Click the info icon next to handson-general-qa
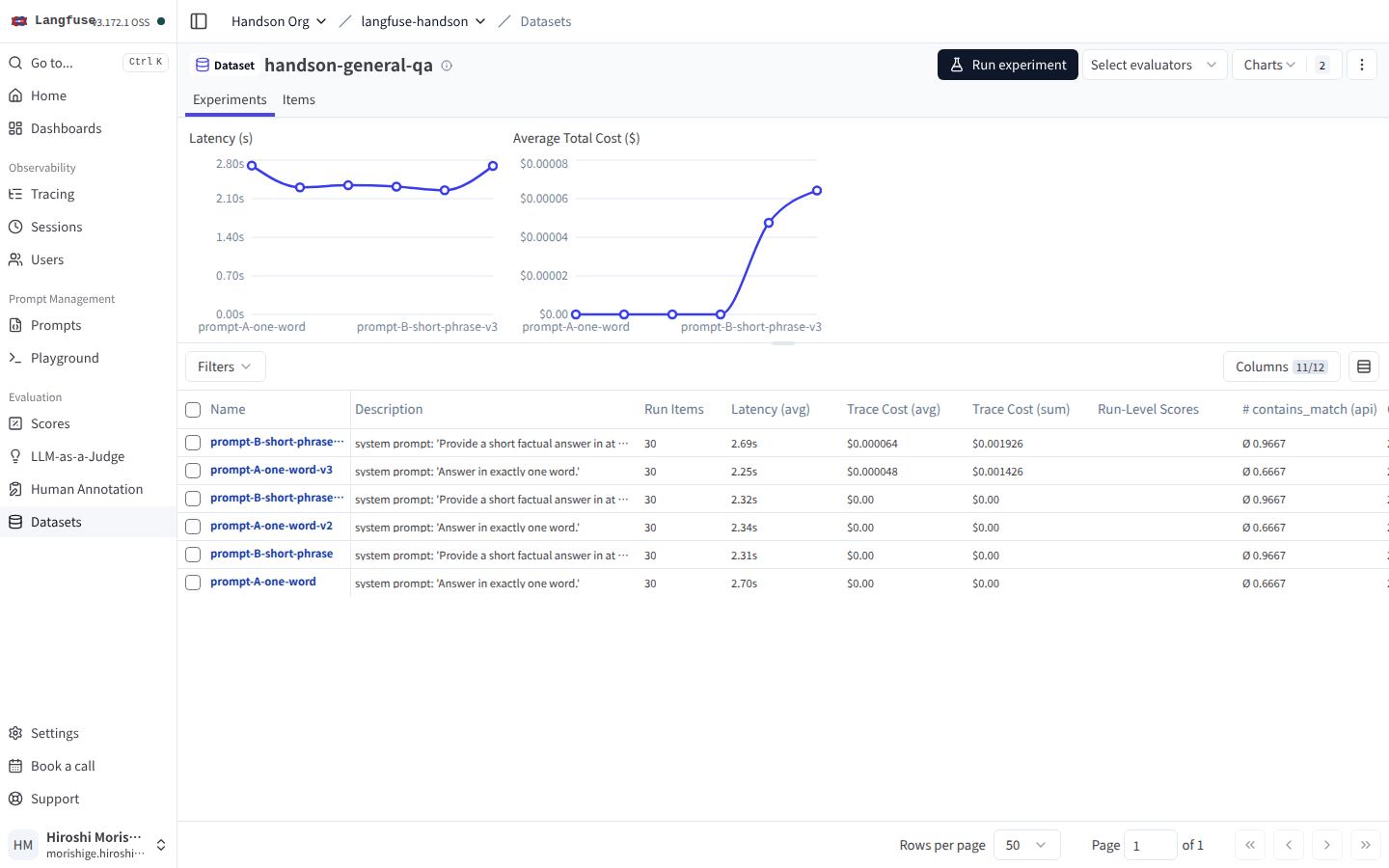The width and height of the screenshot is (1389, 868). tap(447, 66)
